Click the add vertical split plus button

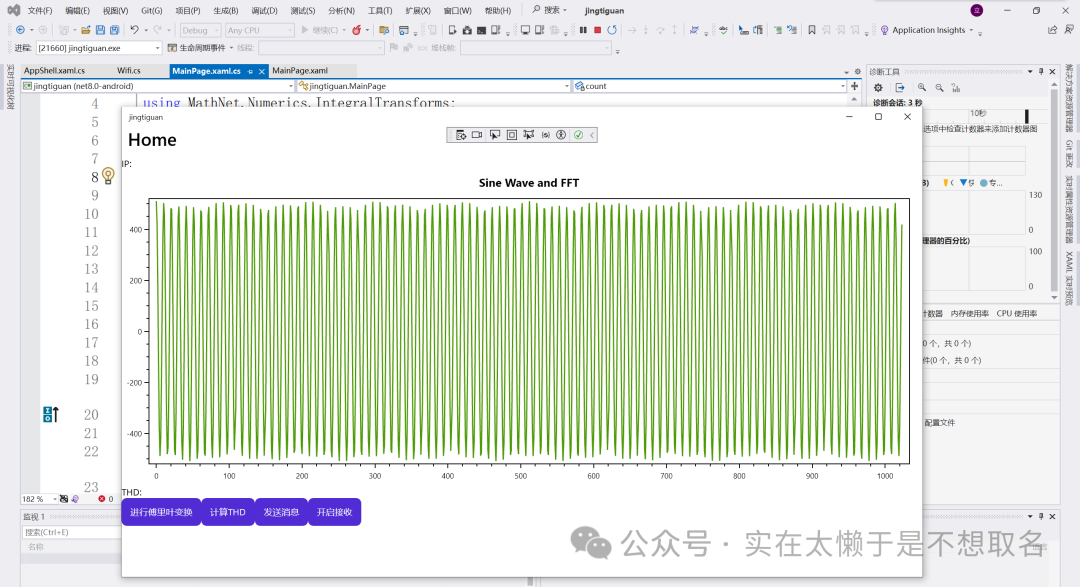[855, 86]
